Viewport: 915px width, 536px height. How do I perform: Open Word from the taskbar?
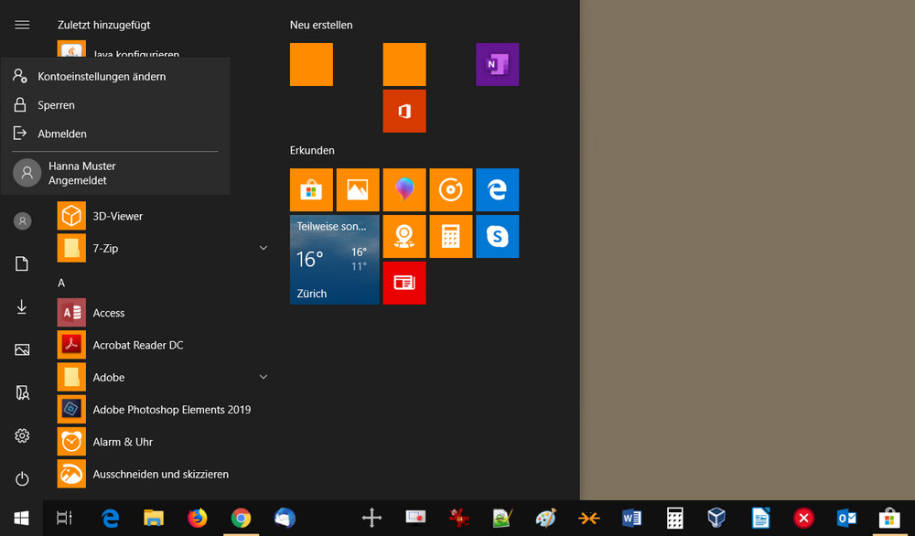pos(631,518)
